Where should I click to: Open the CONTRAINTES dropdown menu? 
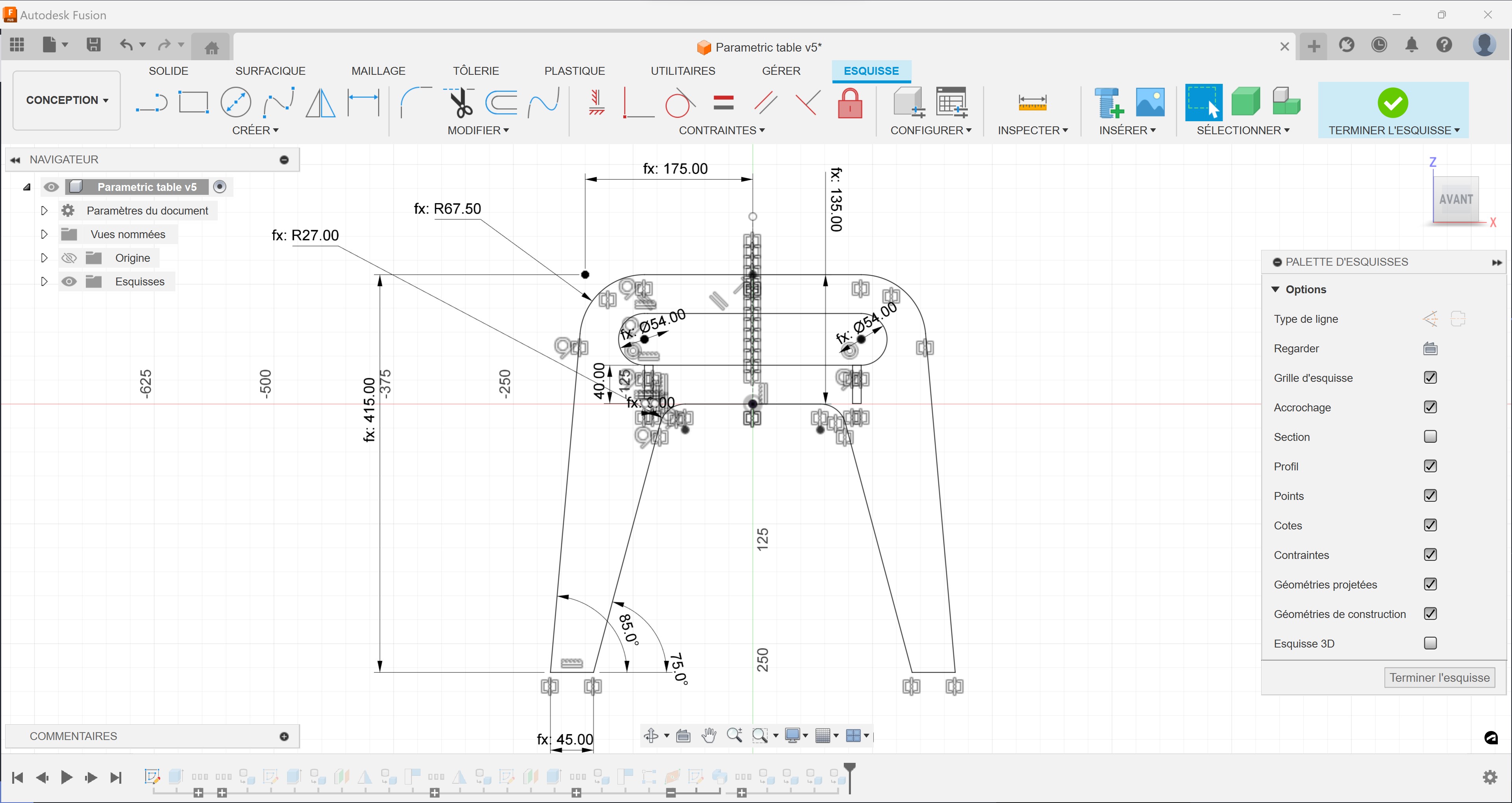point(721,130)
